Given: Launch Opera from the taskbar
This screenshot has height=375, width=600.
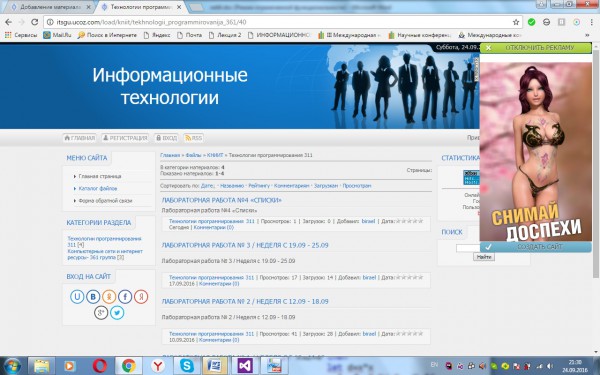Looking at the screenshot, I should 99,366.
